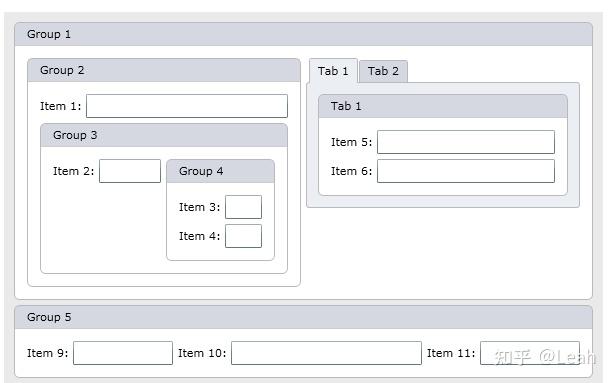Click the 'Item 1:' label
Viewport: 612px width, 383px height.
click(x=60, y=106)
